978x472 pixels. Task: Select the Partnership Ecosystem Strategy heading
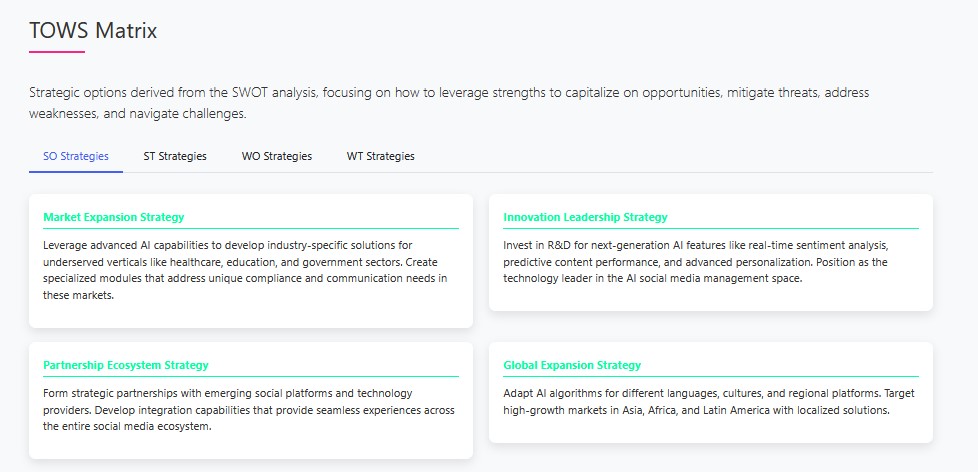[x=126, y=365]
